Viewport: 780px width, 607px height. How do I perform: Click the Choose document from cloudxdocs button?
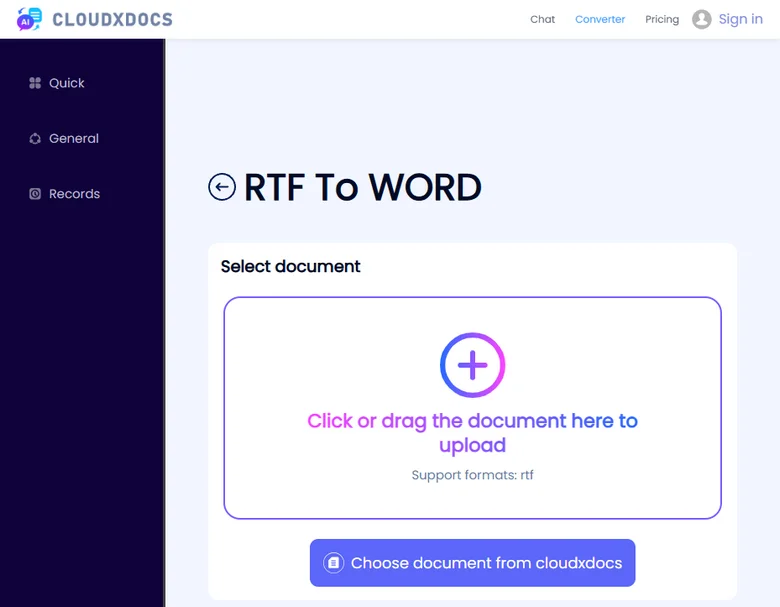click(x=473, y=563)
